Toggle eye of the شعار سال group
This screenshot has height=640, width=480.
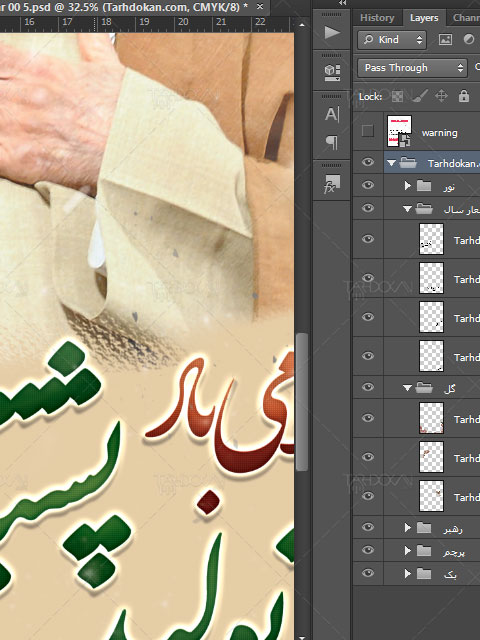[368, 208]
